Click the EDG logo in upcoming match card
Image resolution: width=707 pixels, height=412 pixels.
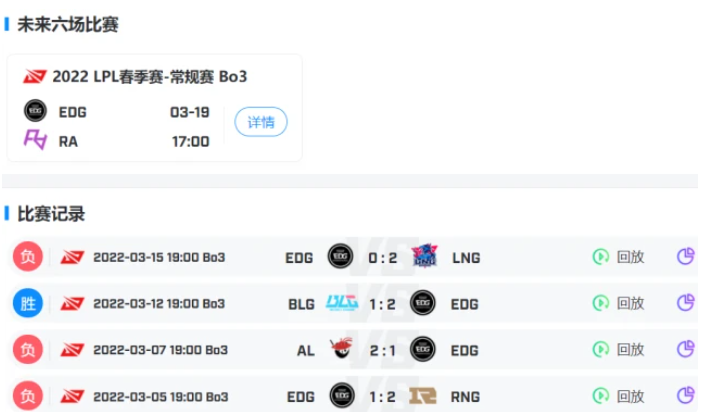pos(35,110)
